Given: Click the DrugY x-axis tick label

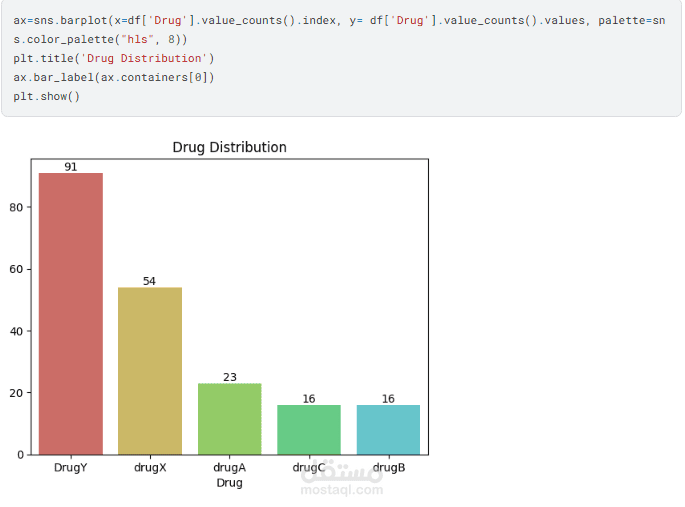Looking at the screenshot, I should pos(71,467).
